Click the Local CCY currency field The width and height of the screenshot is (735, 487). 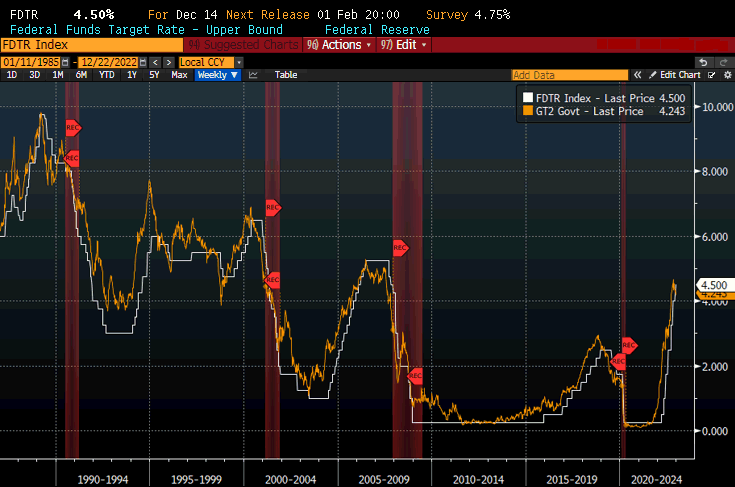click(206, 62)
